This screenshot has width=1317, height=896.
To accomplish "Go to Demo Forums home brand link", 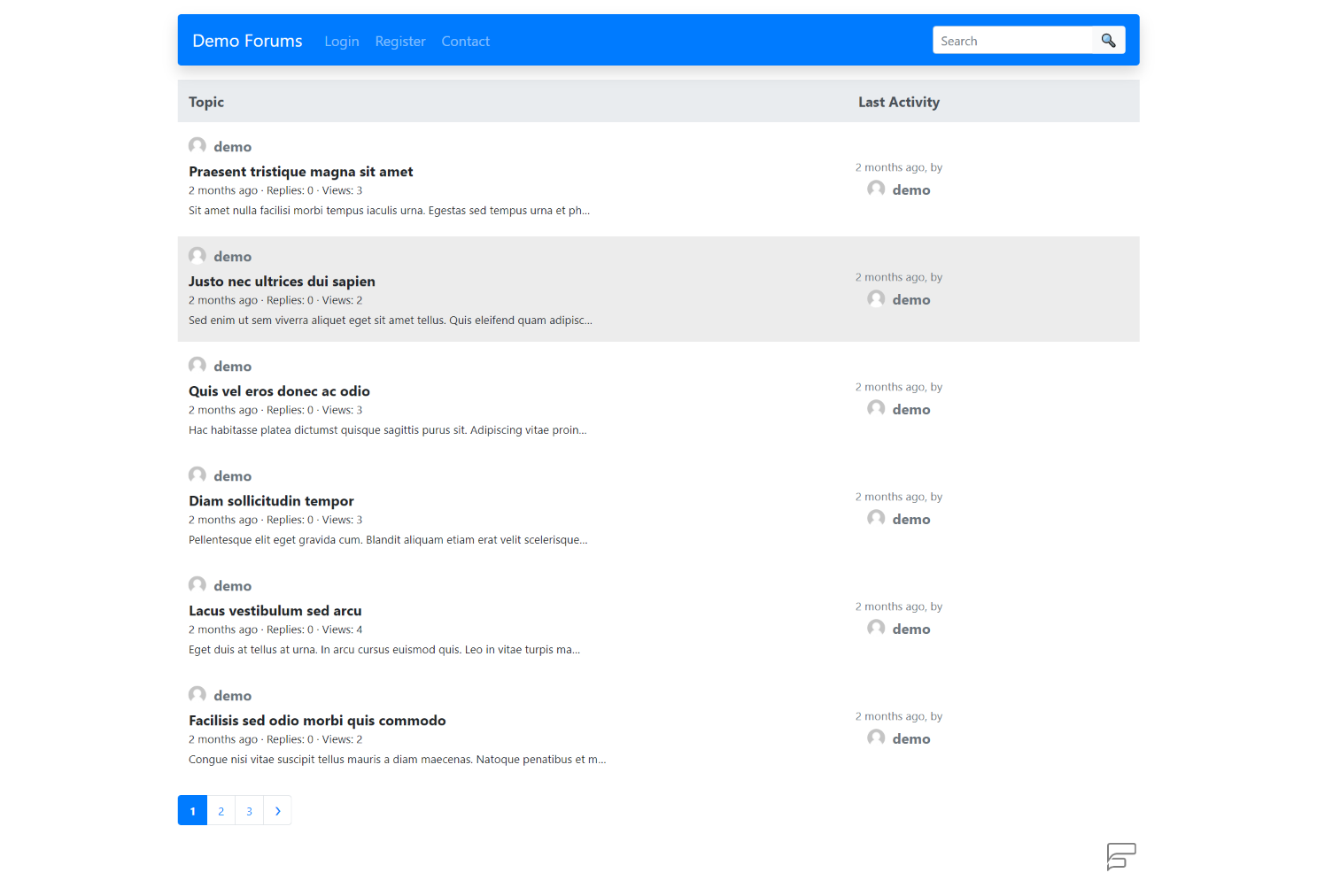I will pyautogui.click(x=247, y=41).
